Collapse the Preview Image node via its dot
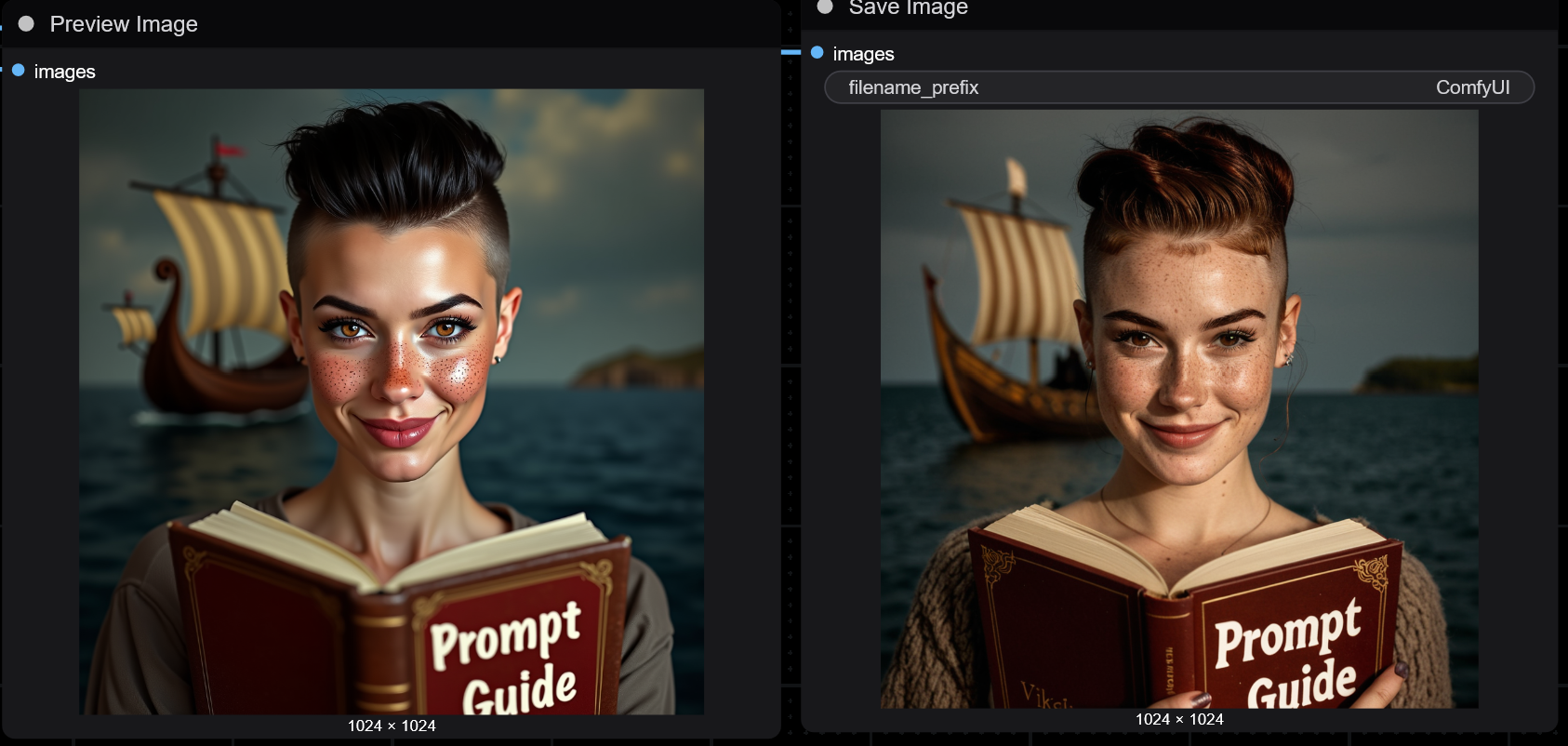Image resolution: width=1568 pixels, height=746 pixels. pyautogui.click(x=26, y=24)
